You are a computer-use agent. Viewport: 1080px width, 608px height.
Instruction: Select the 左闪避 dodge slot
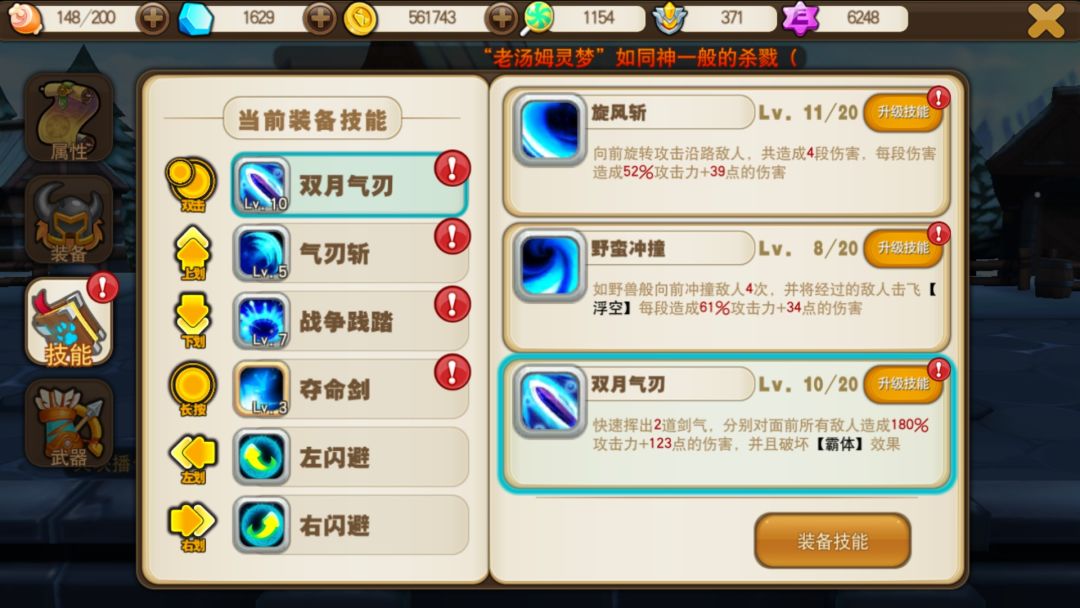[350, 457]
